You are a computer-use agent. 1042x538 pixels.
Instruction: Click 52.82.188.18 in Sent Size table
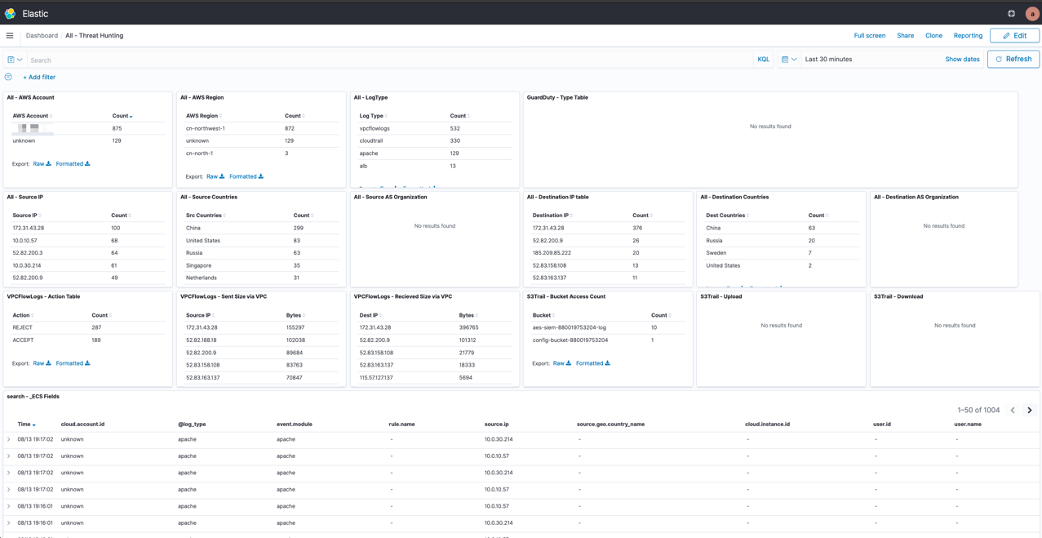coord(201,339)
